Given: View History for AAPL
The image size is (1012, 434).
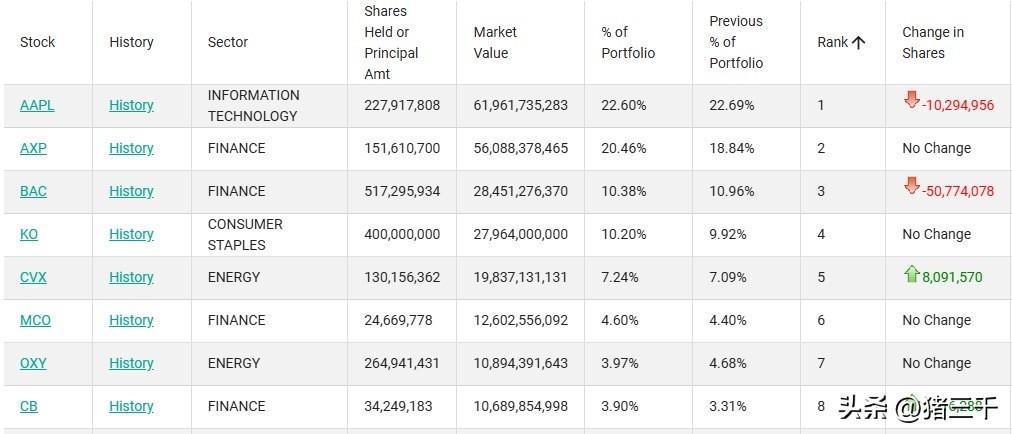Looking at the screenshot, I should pyautogui.click(x=131, y=105).
